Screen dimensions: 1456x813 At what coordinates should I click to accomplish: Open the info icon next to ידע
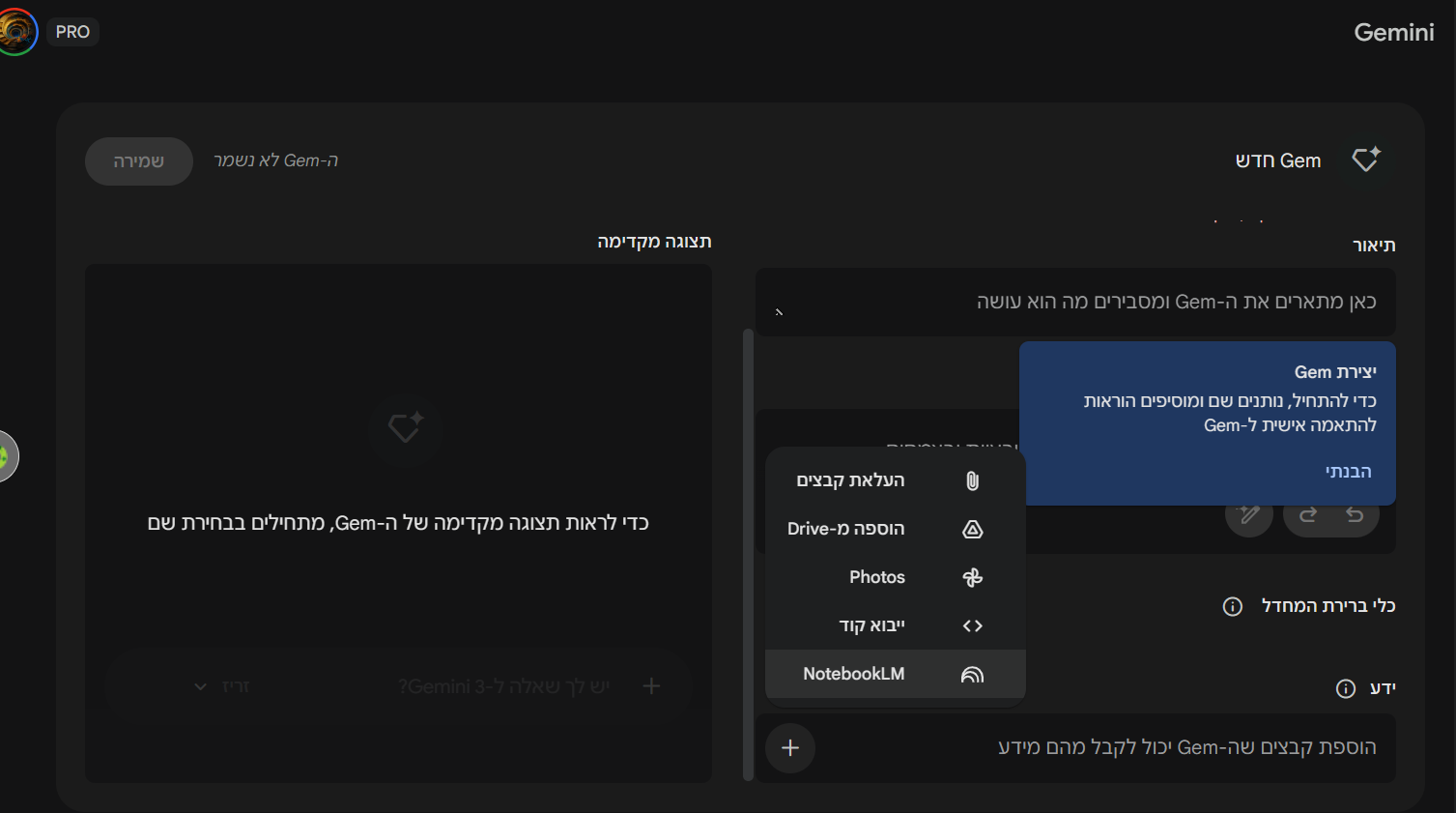pyautogui.click(x=1345, y=688)
